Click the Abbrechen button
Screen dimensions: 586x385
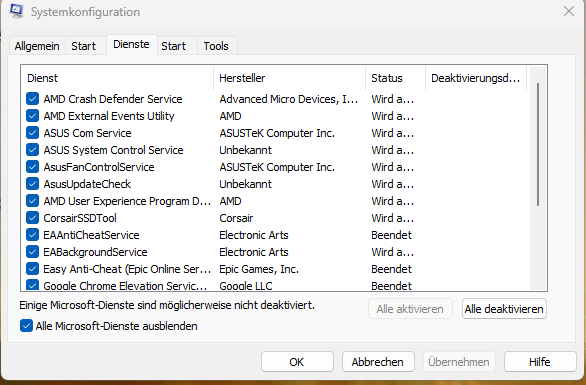(x=378, y=362)
